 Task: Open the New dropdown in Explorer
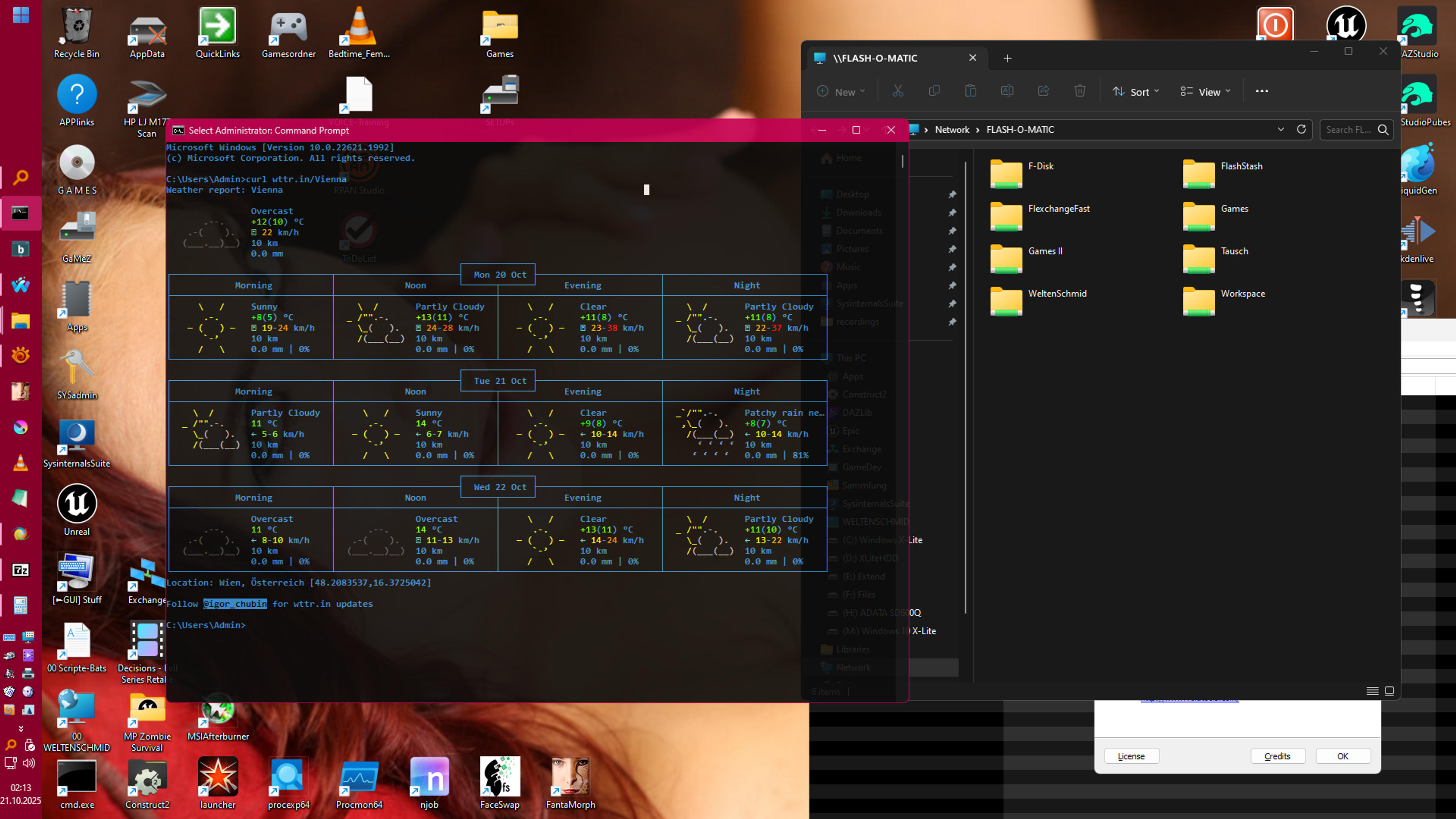841,91
